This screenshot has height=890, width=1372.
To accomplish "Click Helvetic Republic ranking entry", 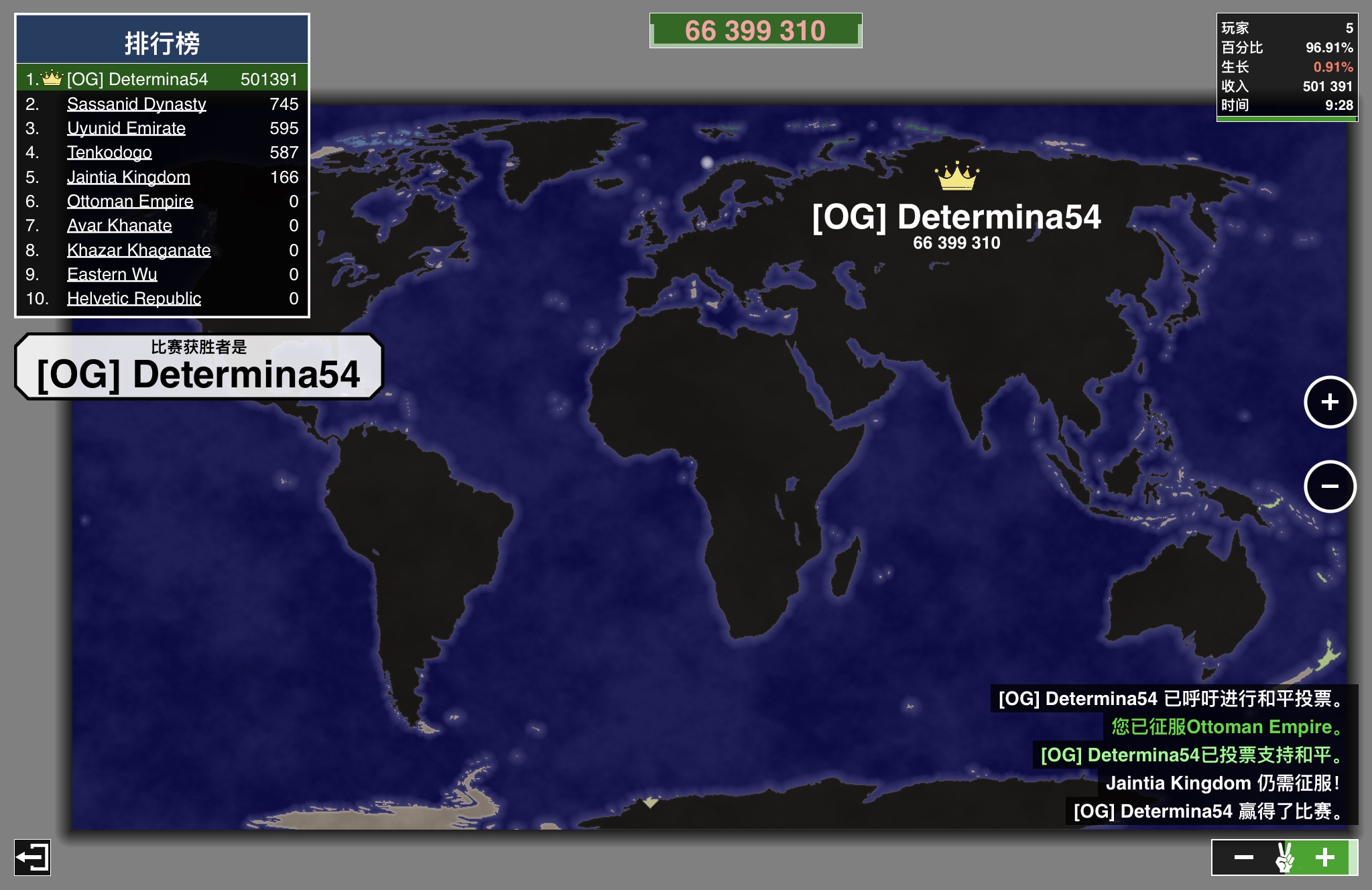I will point(134,298).
